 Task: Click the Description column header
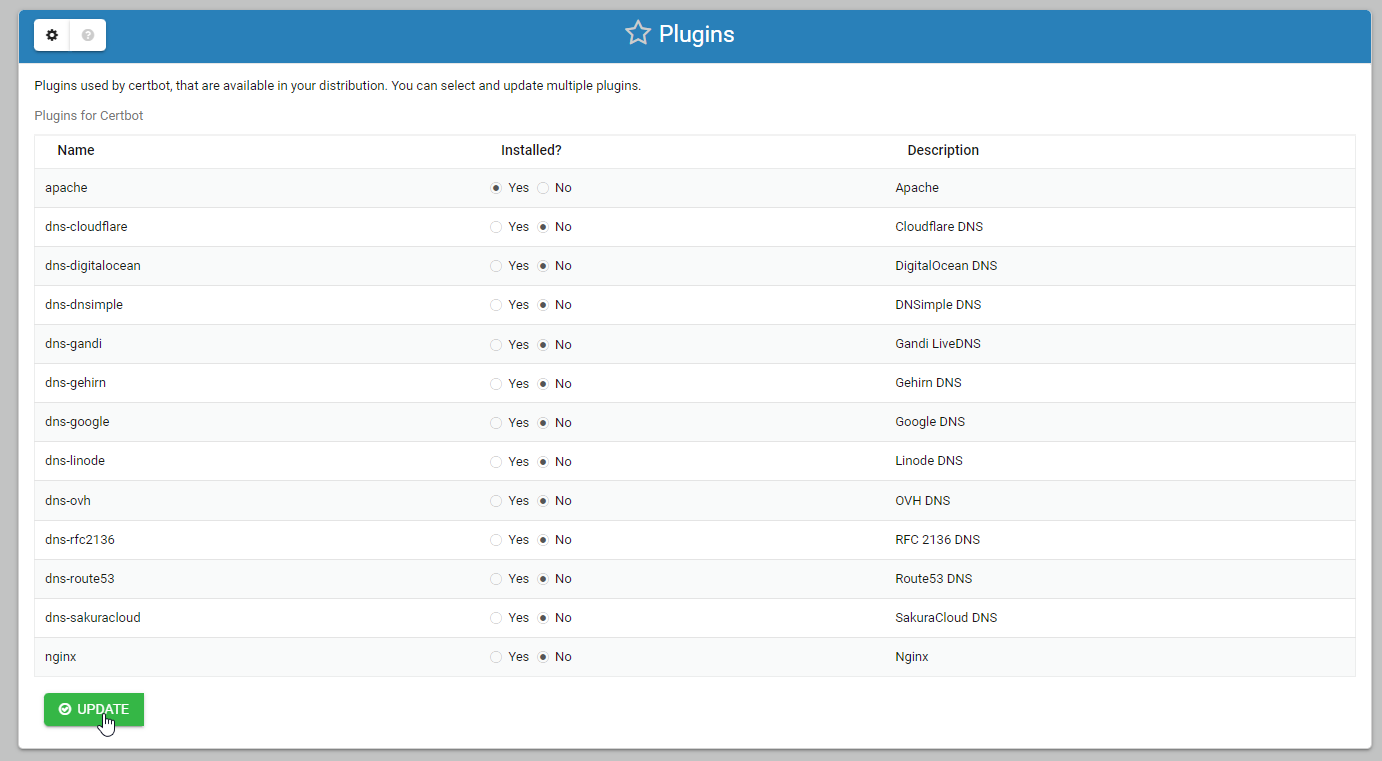943,150
